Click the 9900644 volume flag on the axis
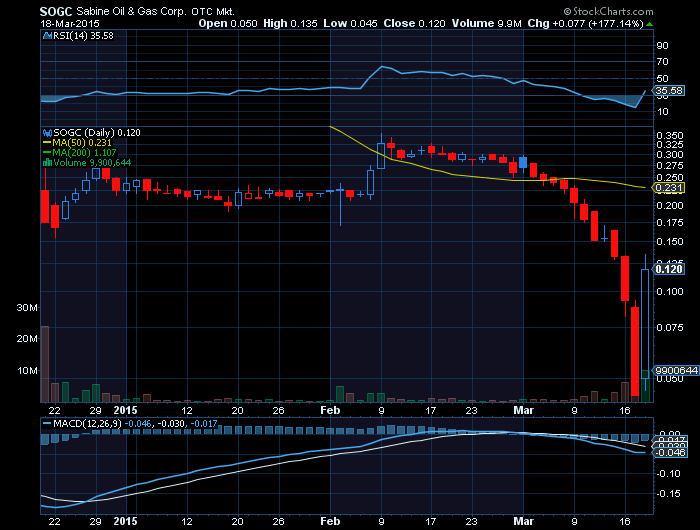 coord(676,371)
